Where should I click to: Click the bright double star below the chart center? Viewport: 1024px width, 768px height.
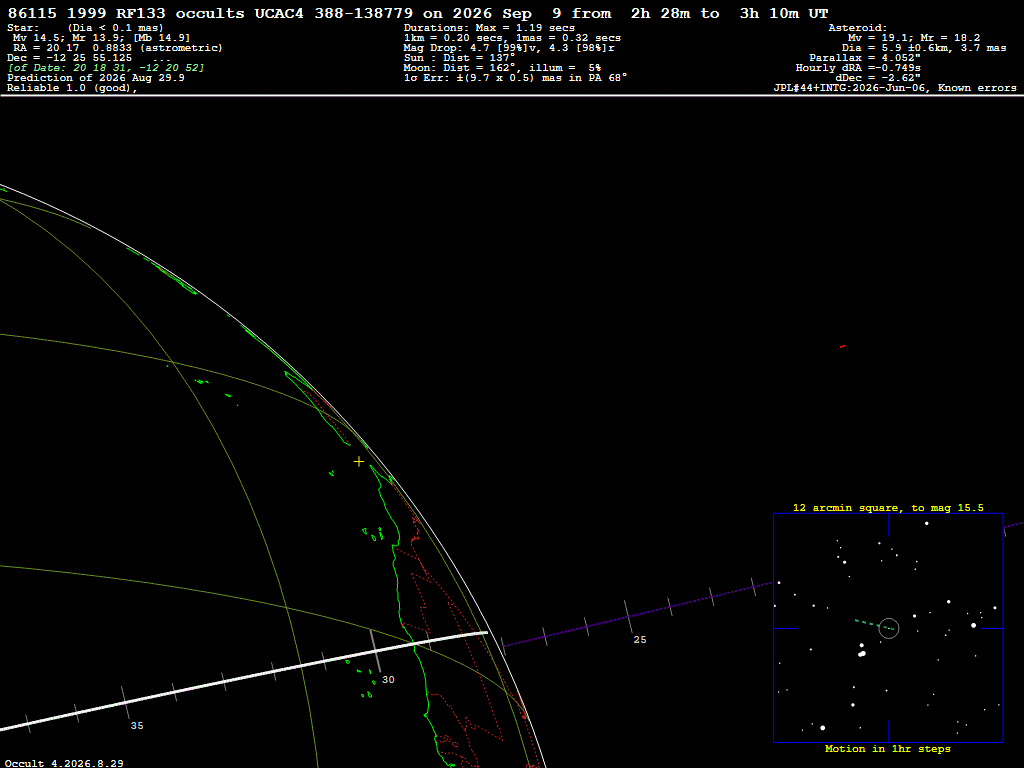coord(862,652)
